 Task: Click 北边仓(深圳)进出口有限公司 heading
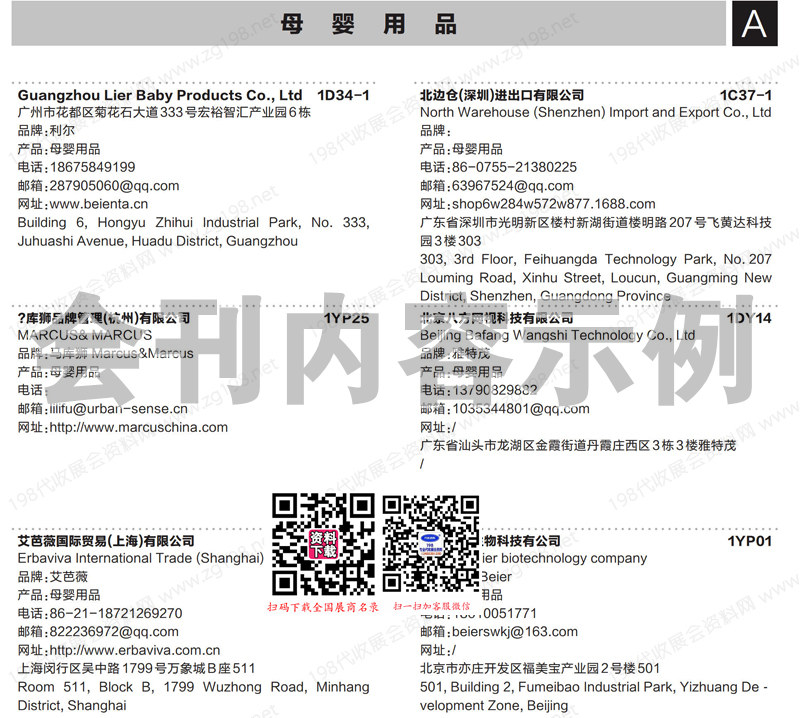point(502,95)
